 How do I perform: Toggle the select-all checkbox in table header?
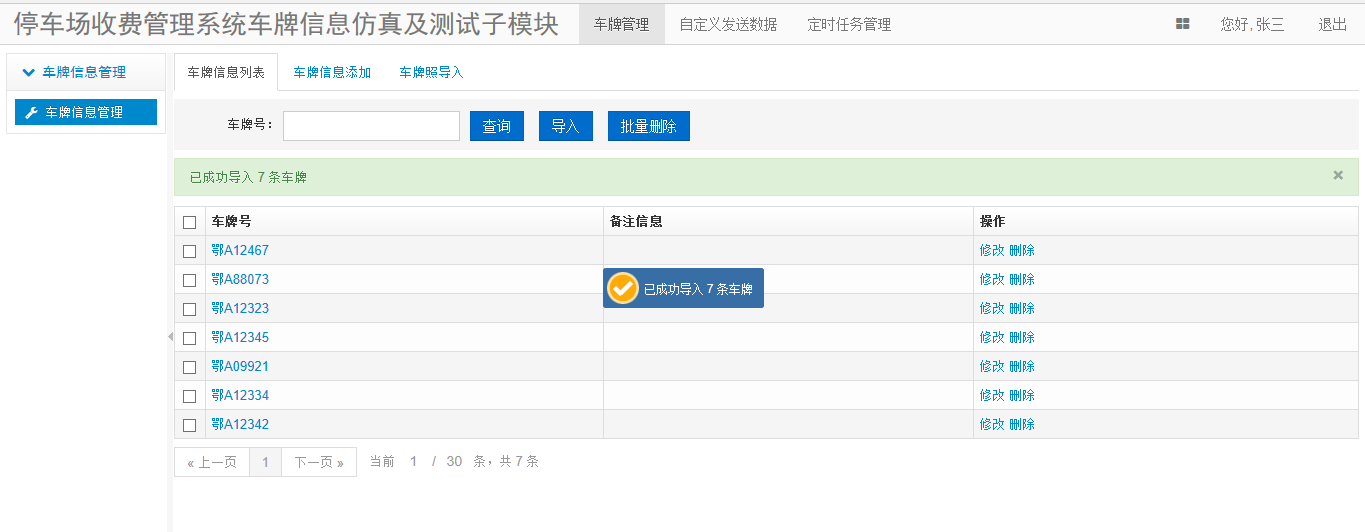190,222
